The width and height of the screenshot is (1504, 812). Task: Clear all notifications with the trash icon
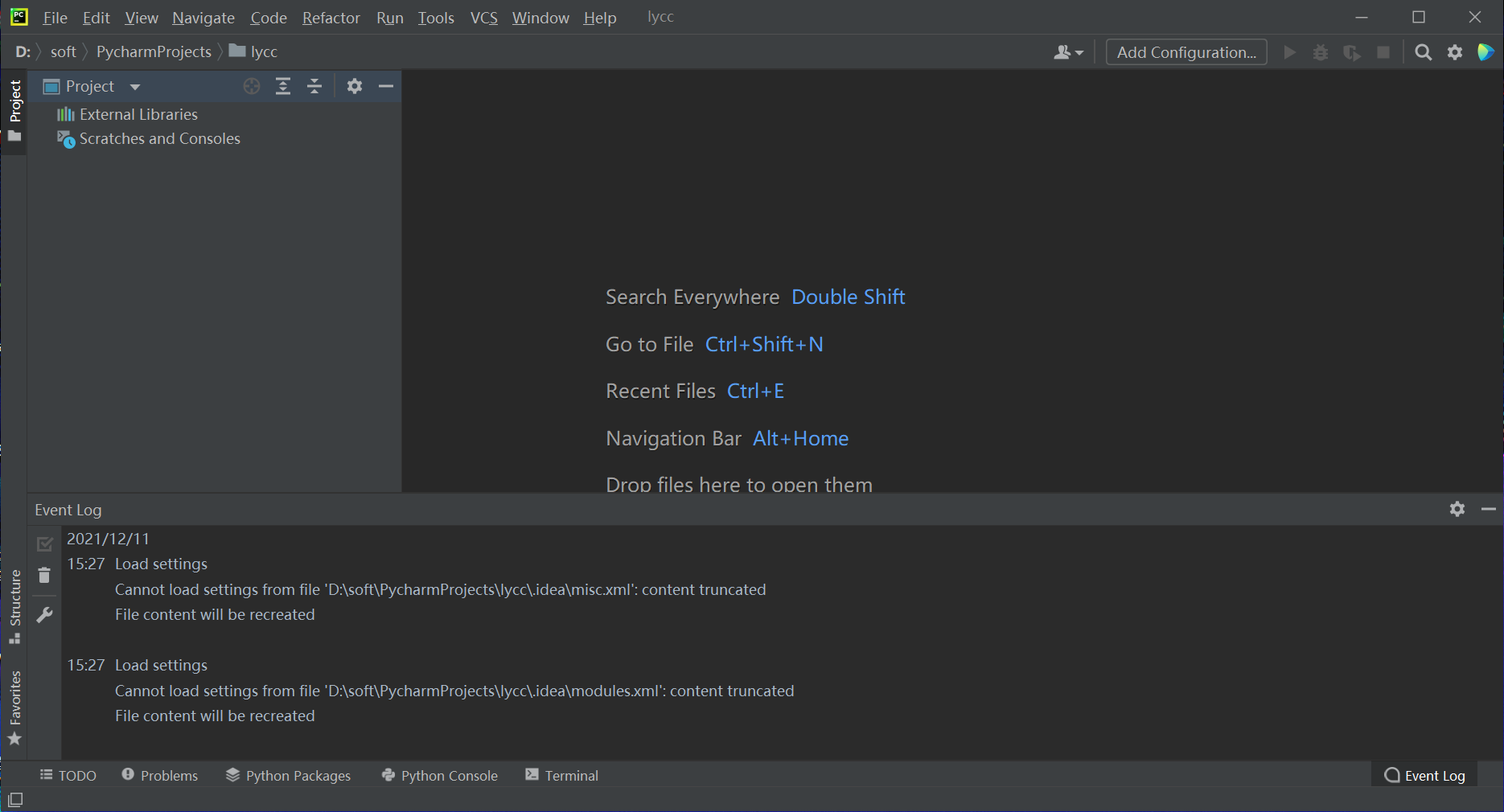(44, 576)
